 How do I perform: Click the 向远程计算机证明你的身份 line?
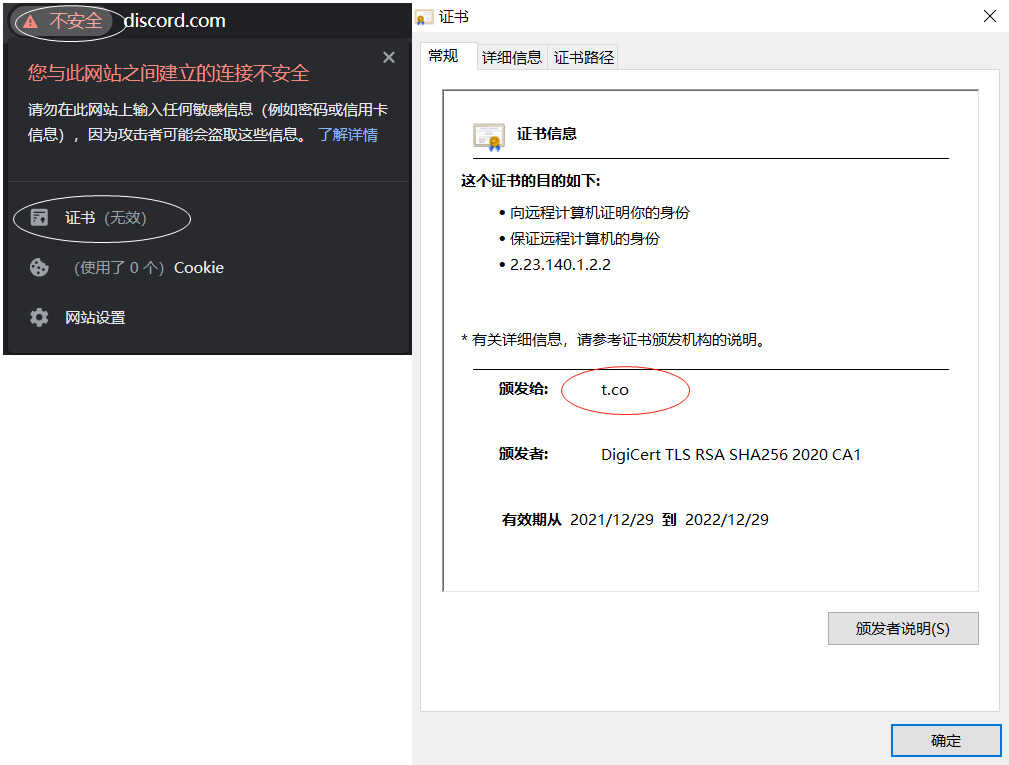600,212
